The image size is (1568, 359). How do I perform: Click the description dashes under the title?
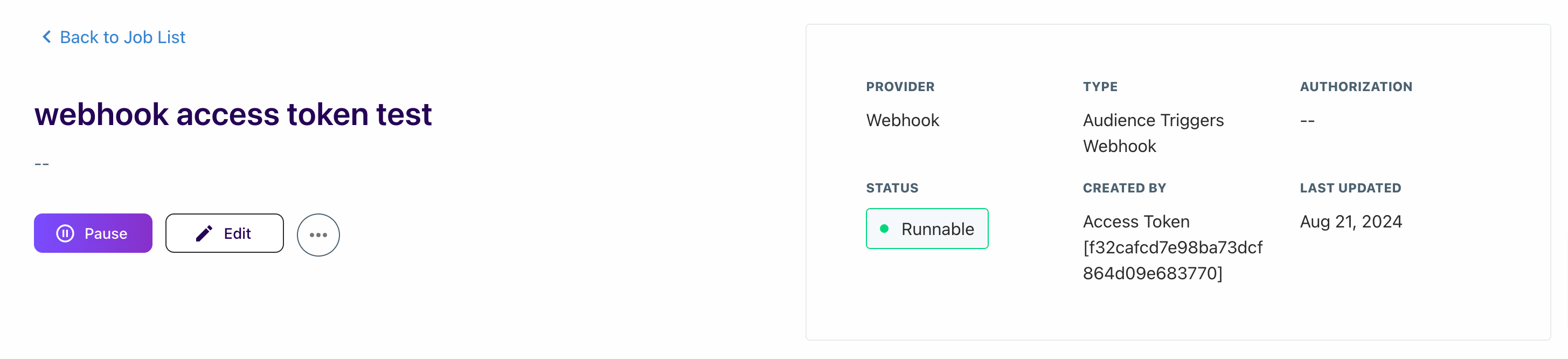pos(42,164)
